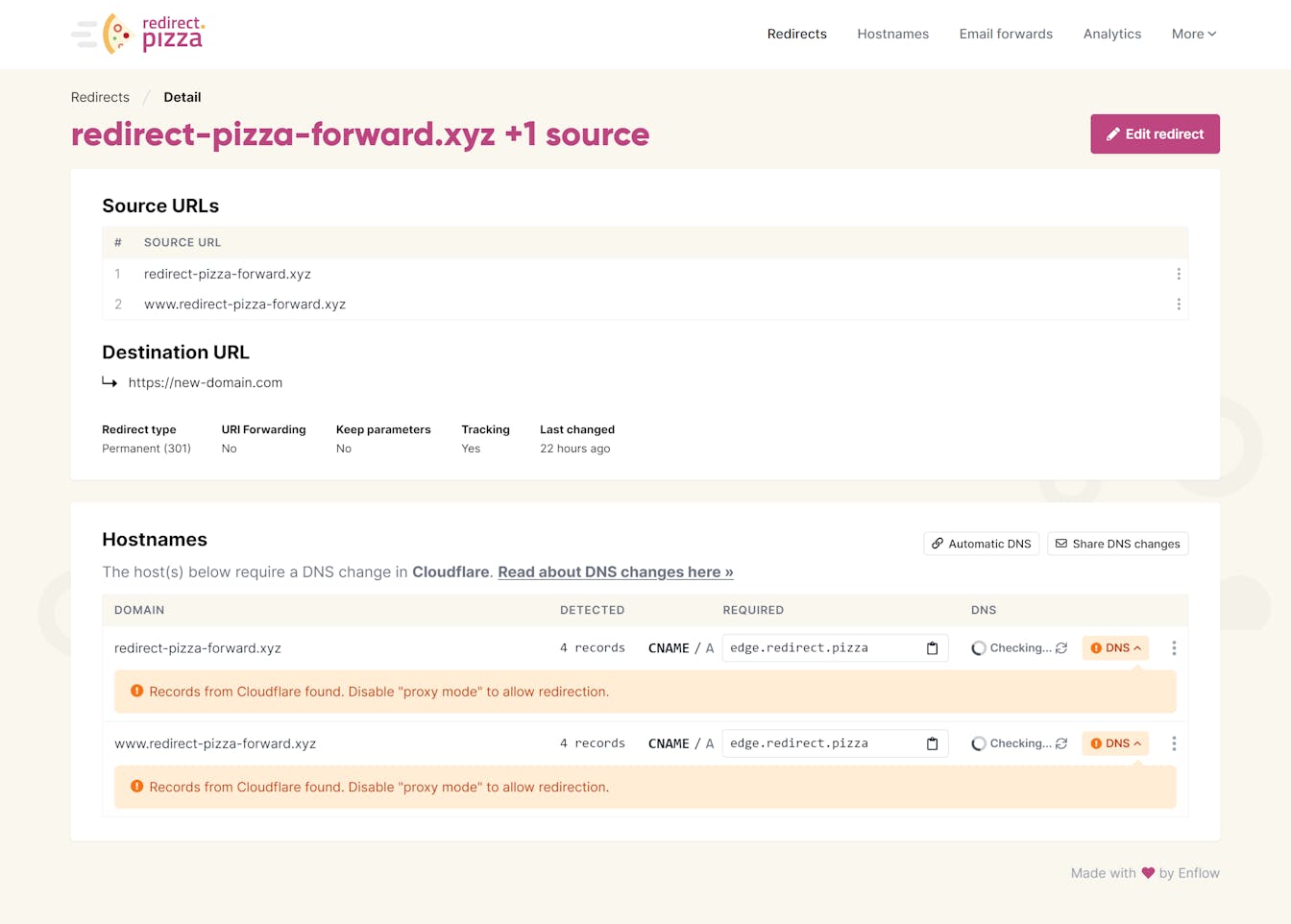Open kebab menu for redirect-pizza-forward.xyz hostname
This screenshot has width=1291, height=924.
[1173, 648]
